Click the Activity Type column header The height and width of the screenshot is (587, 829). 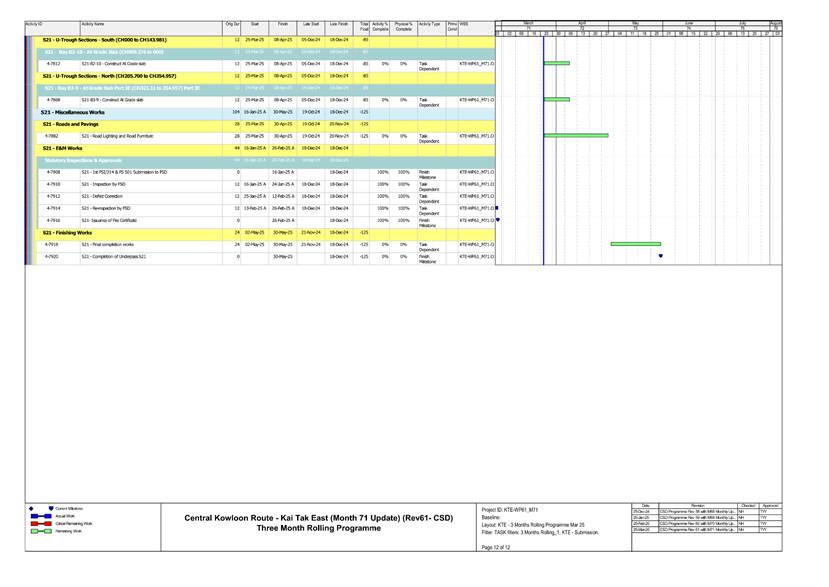click(x=430, y=24)
